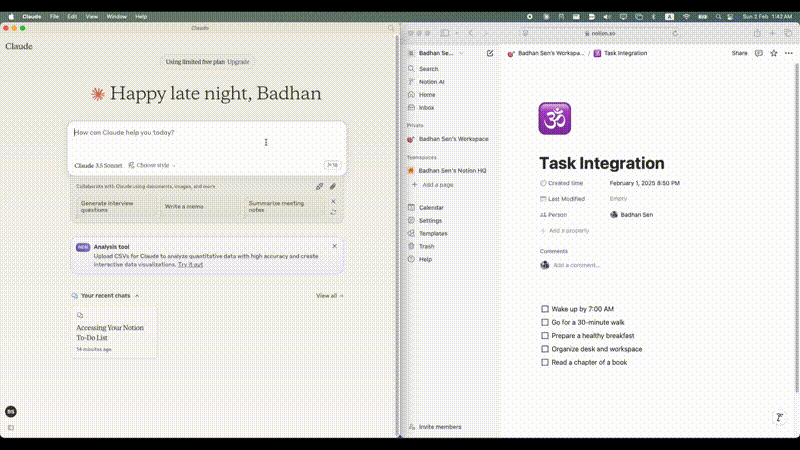The image size is (800, 450).
Task: Open Notion AI from the sidebar
Action: click(432, 81)
